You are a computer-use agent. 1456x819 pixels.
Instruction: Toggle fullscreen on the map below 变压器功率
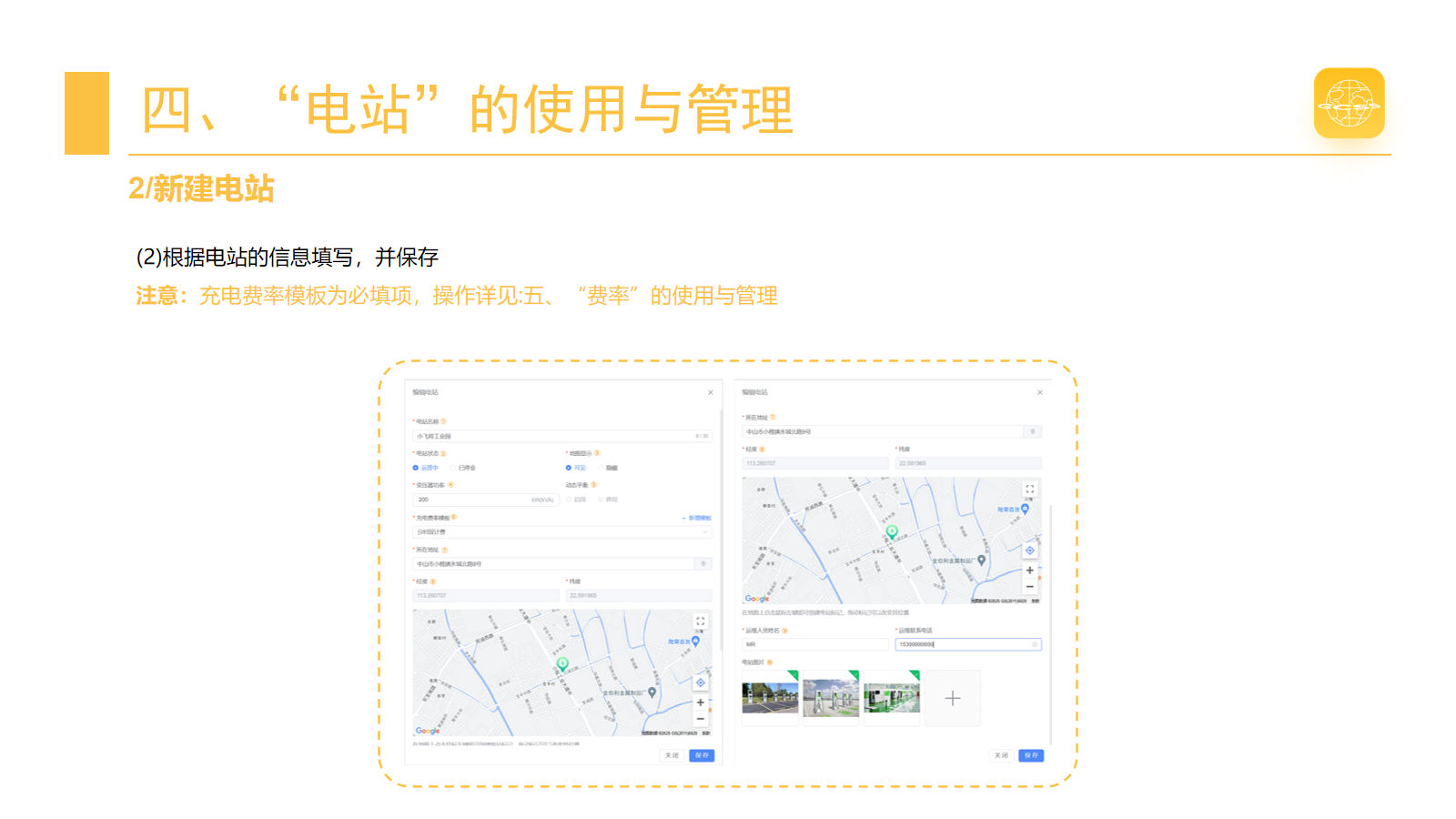point(701,621)
